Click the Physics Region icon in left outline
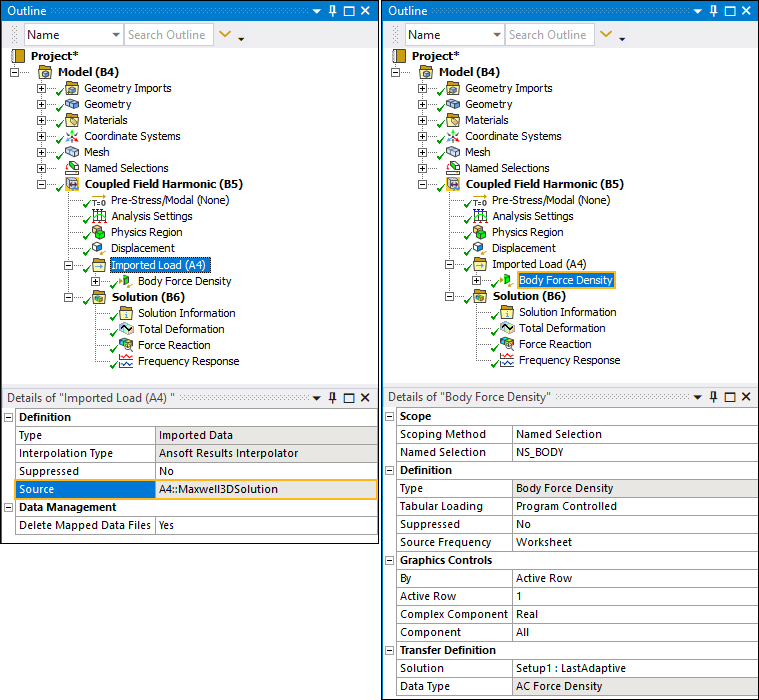759x700 pixels. pyautogui.click(x=99, y=232)
